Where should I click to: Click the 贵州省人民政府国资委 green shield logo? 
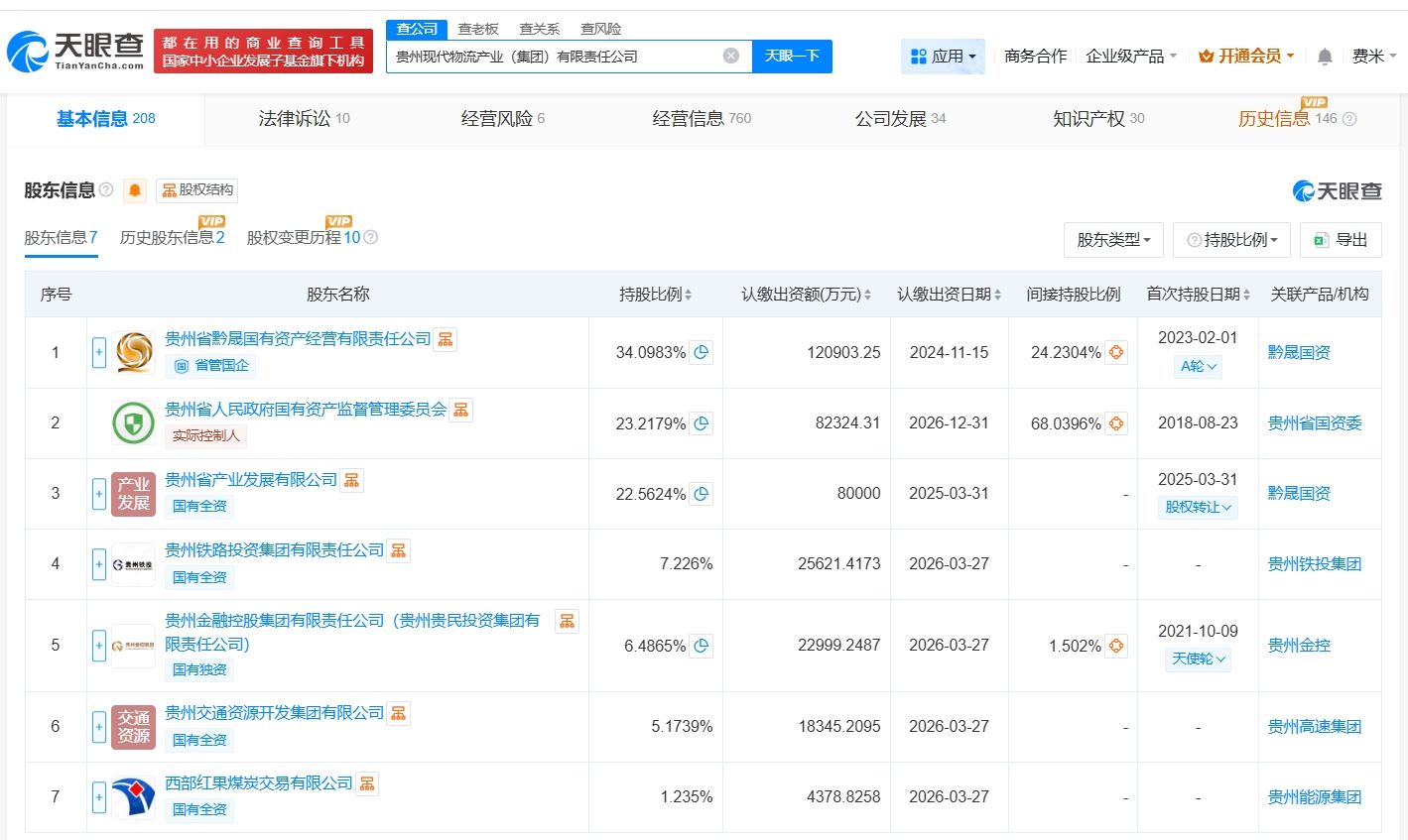(133, 423)
